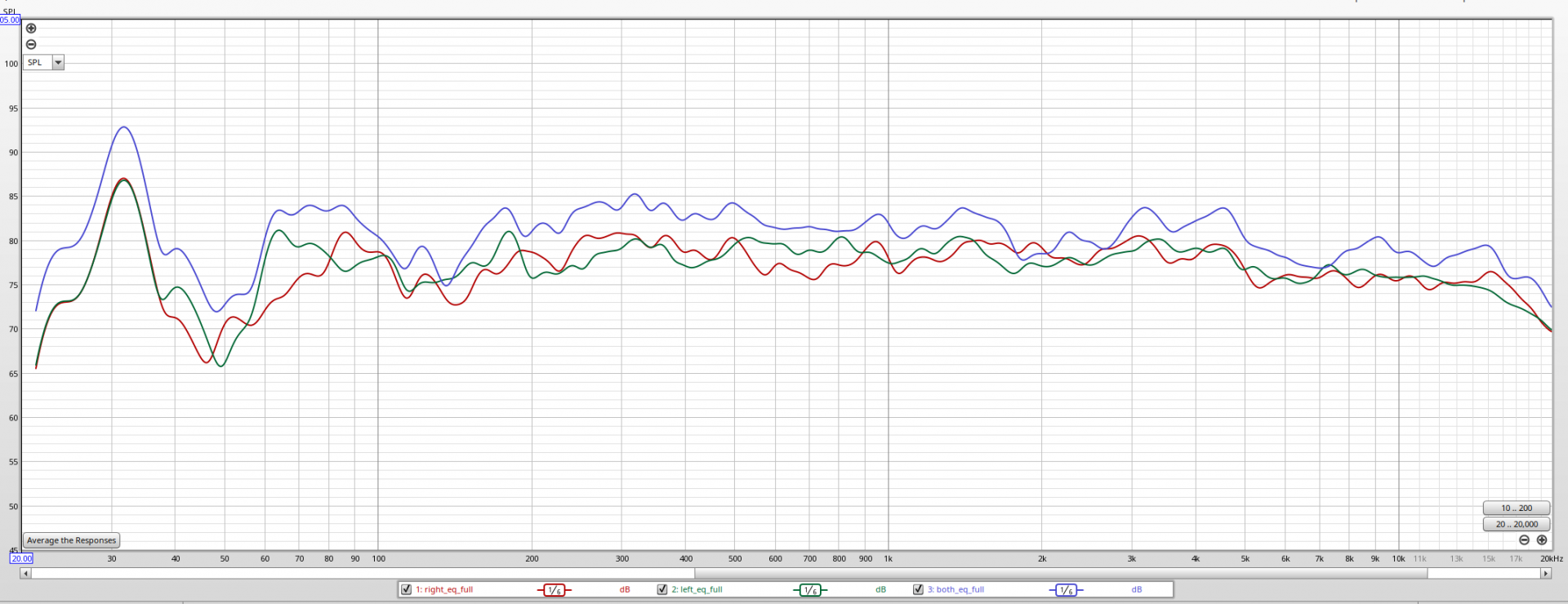Click the horizontal zoom in icon under 20 .. 20,000
The image size is (1568, 604).
click(x=1542, y=540)
